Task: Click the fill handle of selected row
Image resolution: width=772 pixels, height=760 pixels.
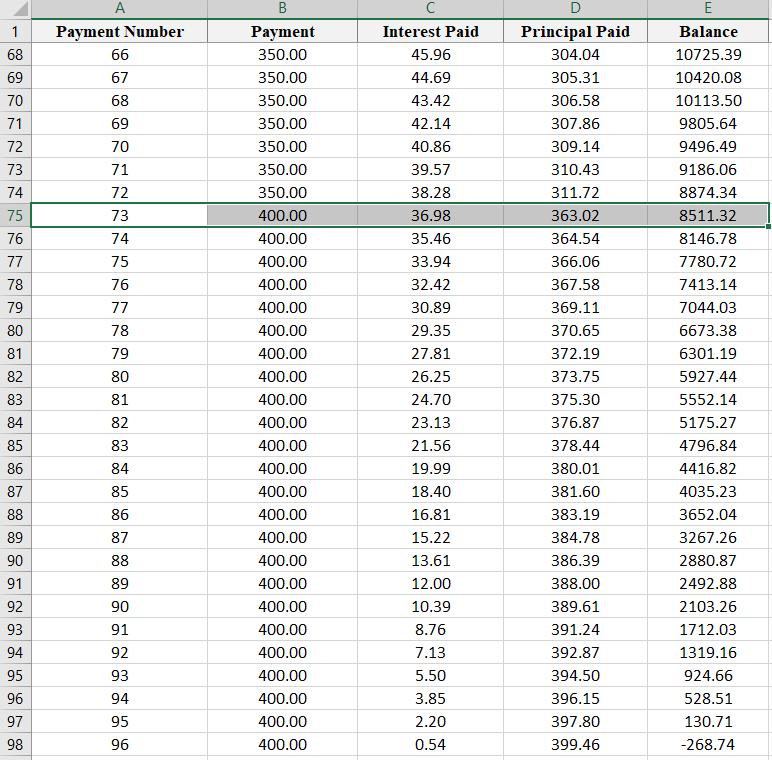Action: click(768, 227)
